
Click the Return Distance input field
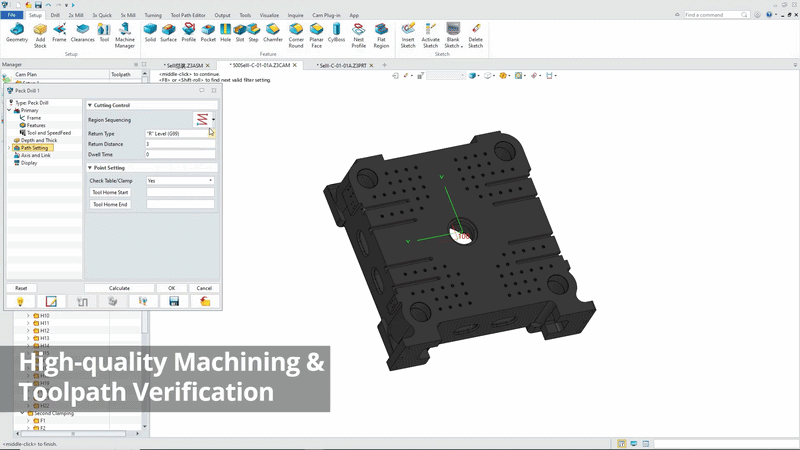[180, 144]
